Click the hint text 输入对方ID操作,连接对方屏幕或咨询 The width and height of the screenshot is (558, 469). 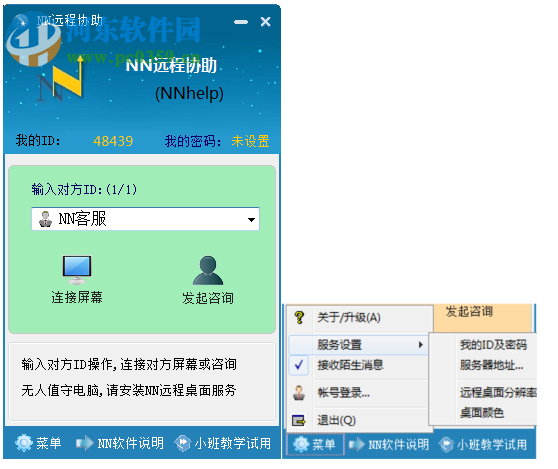(129, 364)
